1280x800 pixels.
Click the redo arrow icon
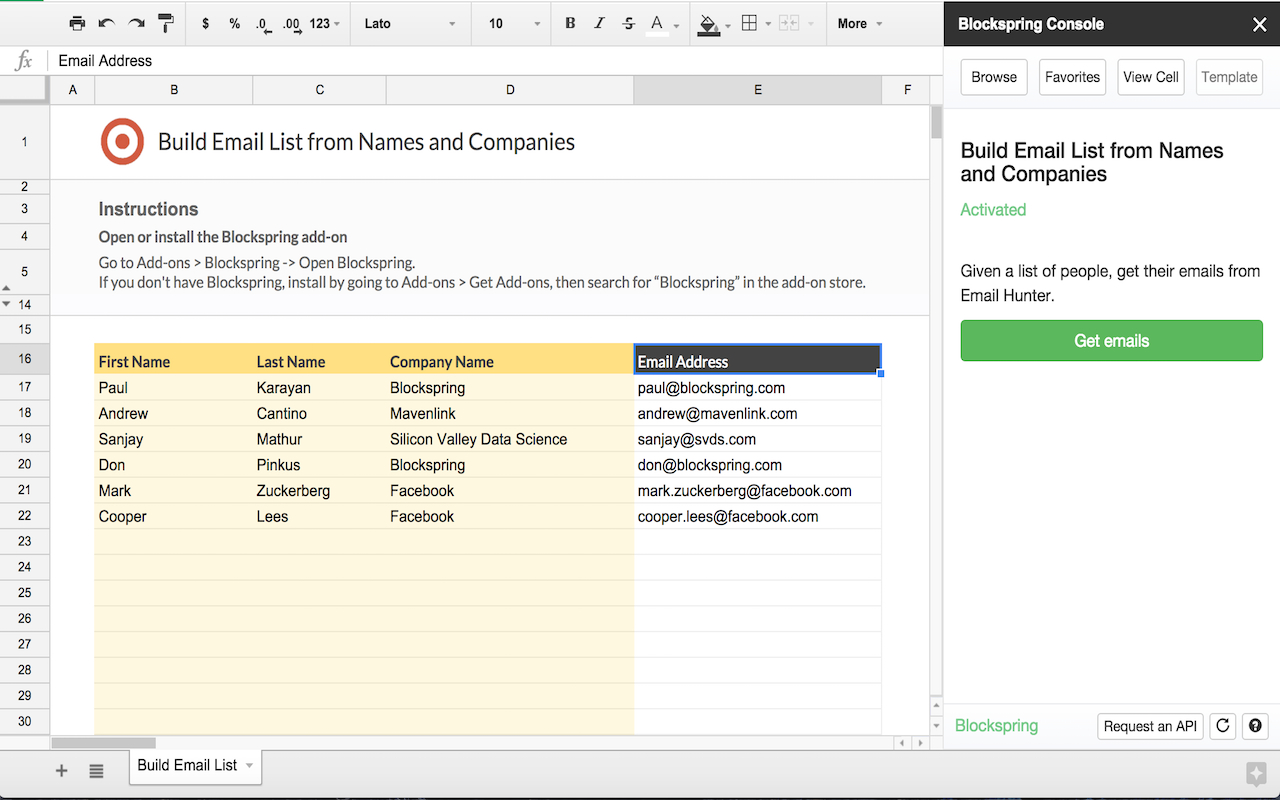pyautogui.click(x=136, y=23)
